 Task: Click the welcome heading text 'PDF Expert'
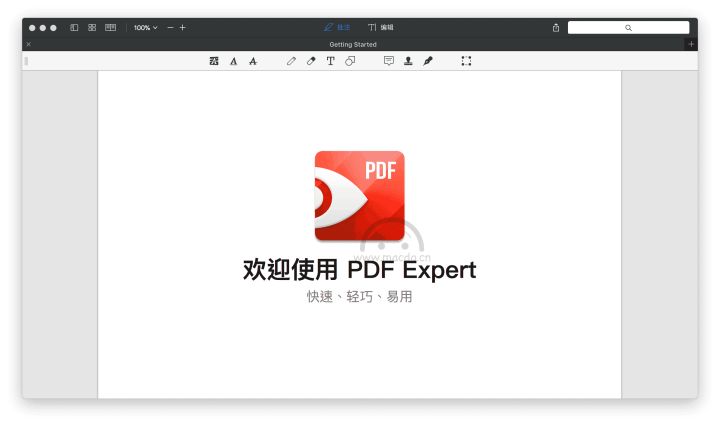coord(412,270)
